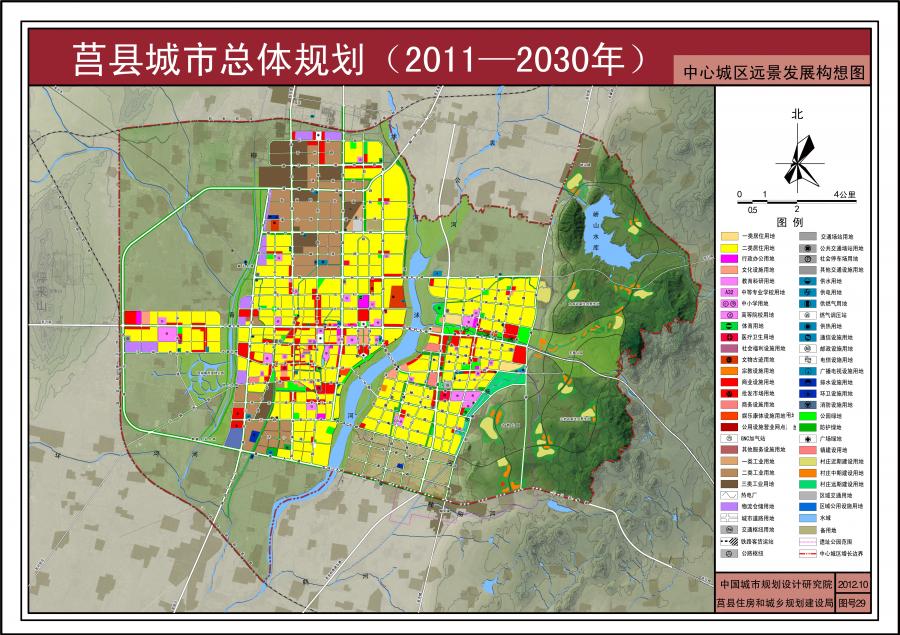
Task: Click the 燃气调压站 legend symbol
Action: (x=808, y=315)
